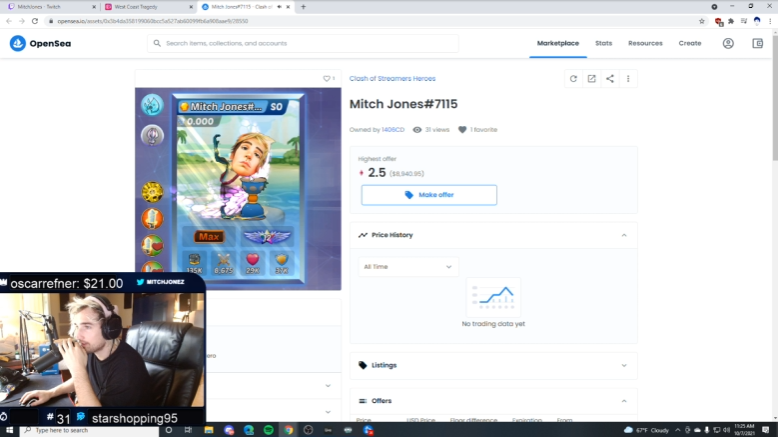Viewport: 778px width, 437px height.
Task: Close the West Coast Tragedy tab
Action: coord(191,7)
